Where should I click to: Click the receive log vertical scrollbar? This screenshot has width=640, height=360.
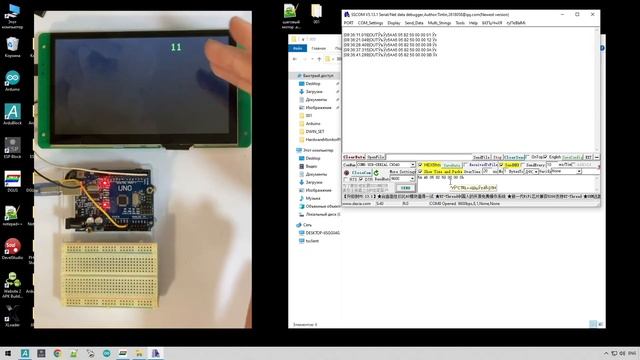pyautogui.click(x=597, y=90)
